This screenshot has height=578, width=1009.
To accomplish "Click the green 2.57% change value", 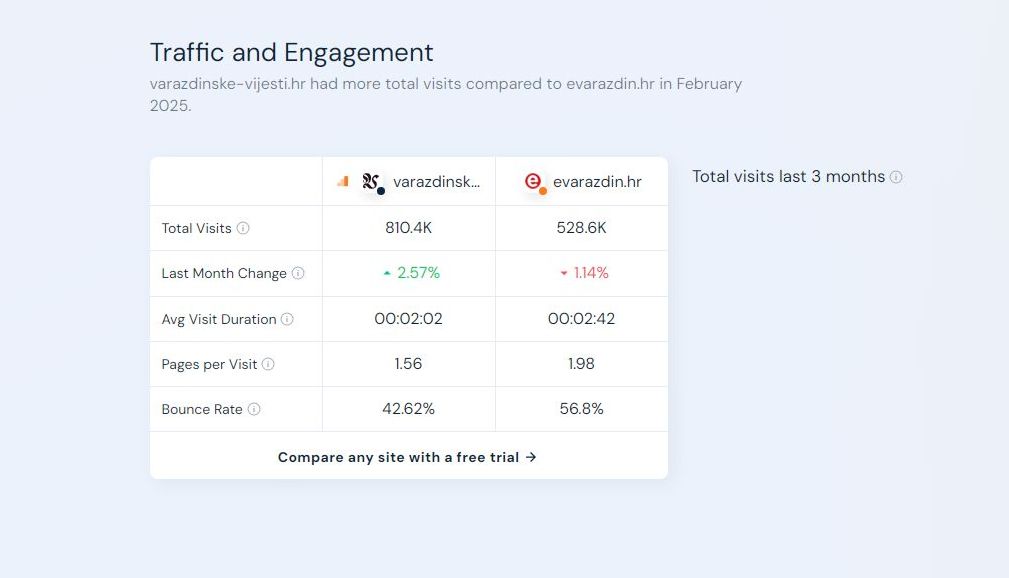I will coord(418,273).
